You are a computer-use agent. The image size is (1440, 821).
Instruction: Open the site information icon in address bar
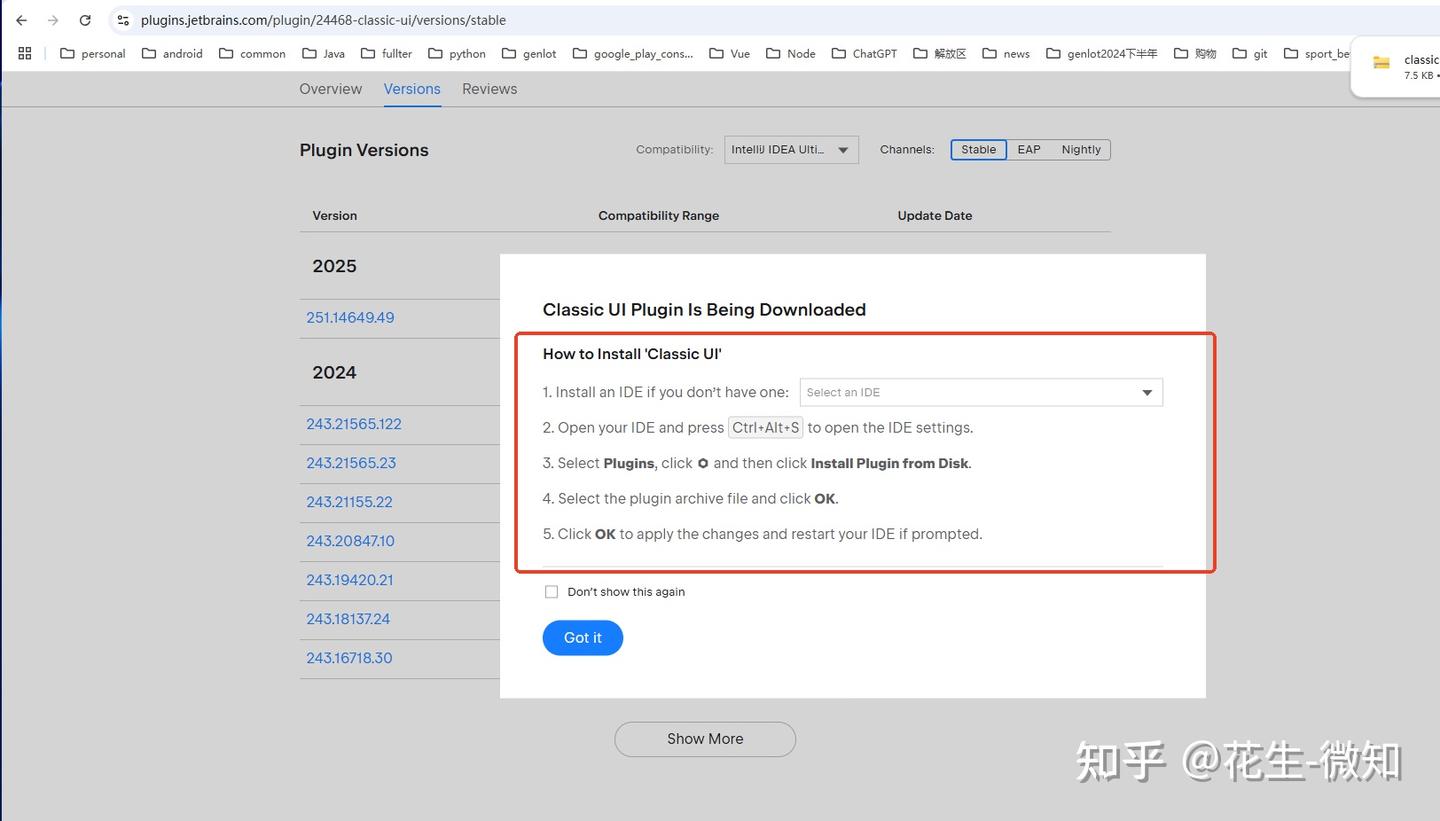pyautogui.click(x=122, y=19)
